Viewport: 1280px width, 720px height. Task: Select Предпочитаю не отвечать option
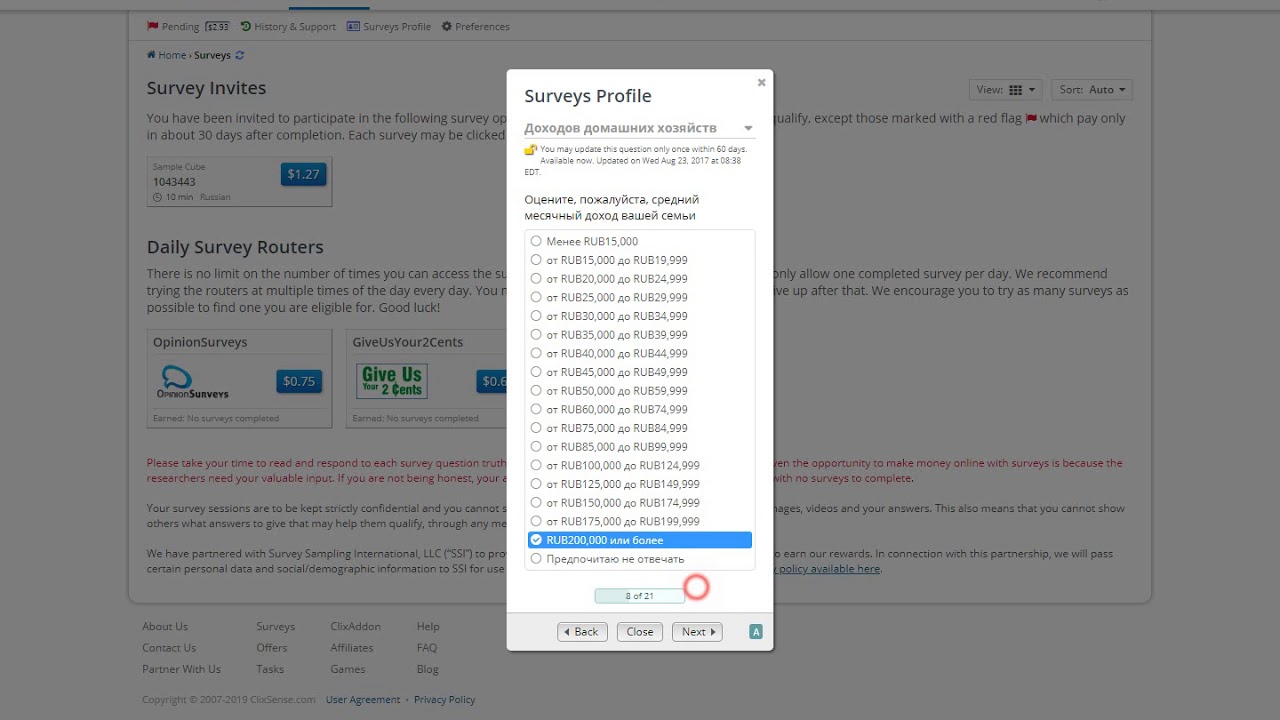click(640, 559)
